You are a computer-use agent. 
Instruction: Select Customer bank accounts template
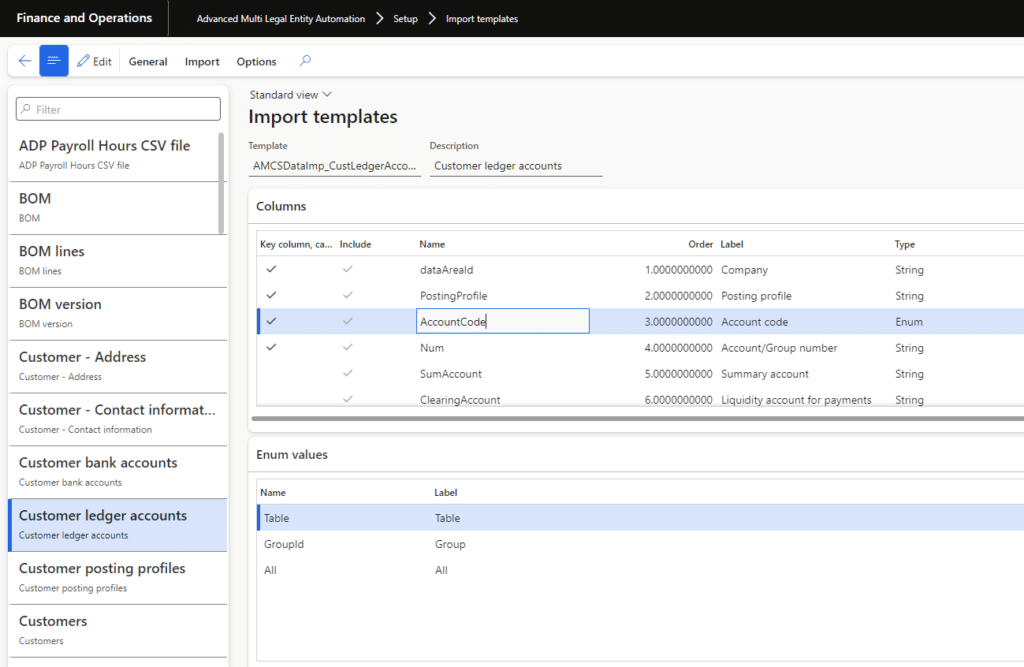(118, 472)
